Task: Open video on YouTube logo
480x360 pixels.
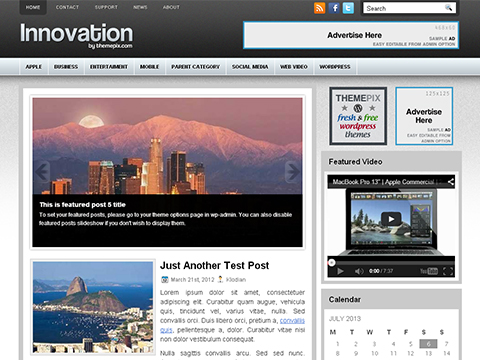Action: click(429, 271)
